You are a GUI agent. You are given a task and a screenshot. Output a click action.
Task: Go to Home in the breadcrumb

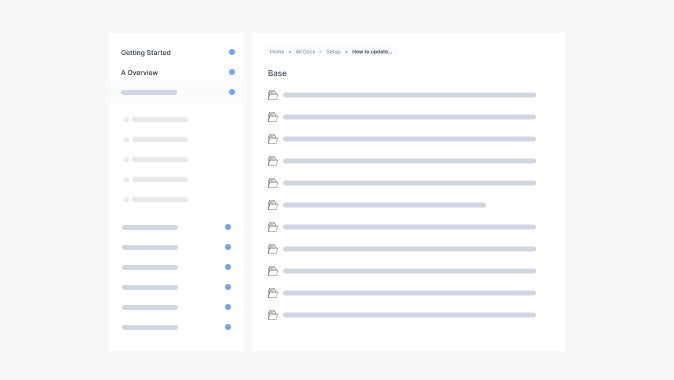[277, 52]
